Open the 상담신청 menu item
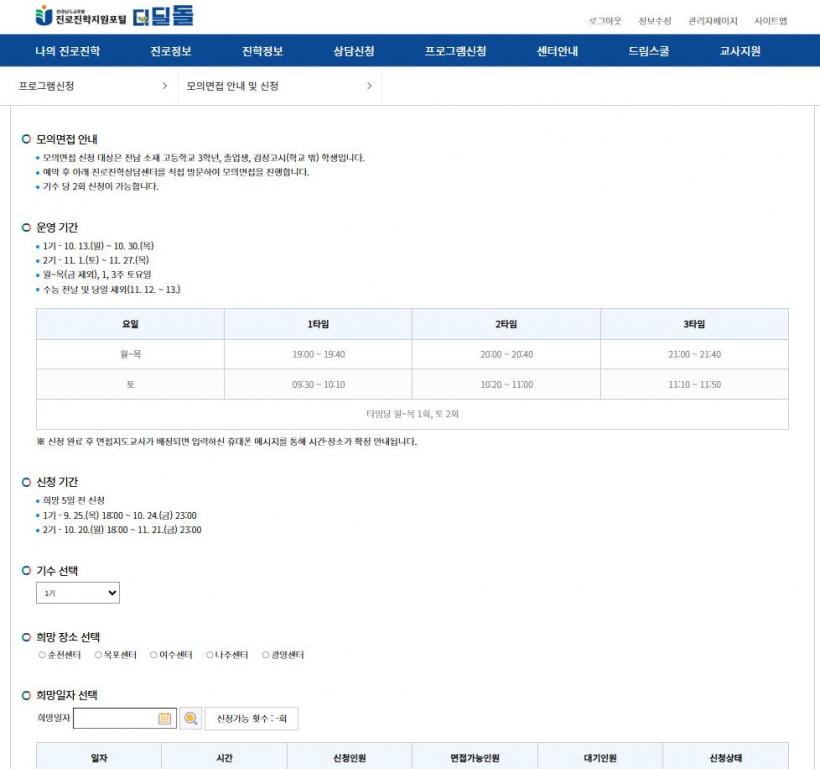Viewport: 820px width, 769px height. (354, 51)
